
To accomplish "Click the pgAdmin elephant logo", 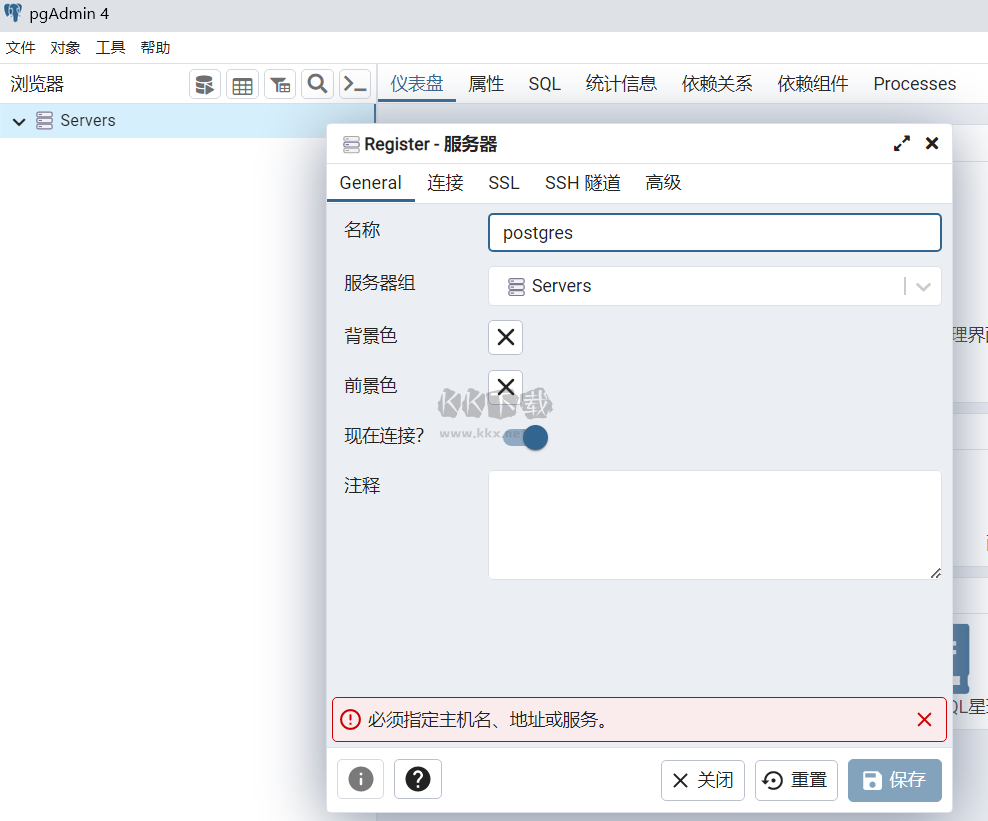I will point(13,13).
